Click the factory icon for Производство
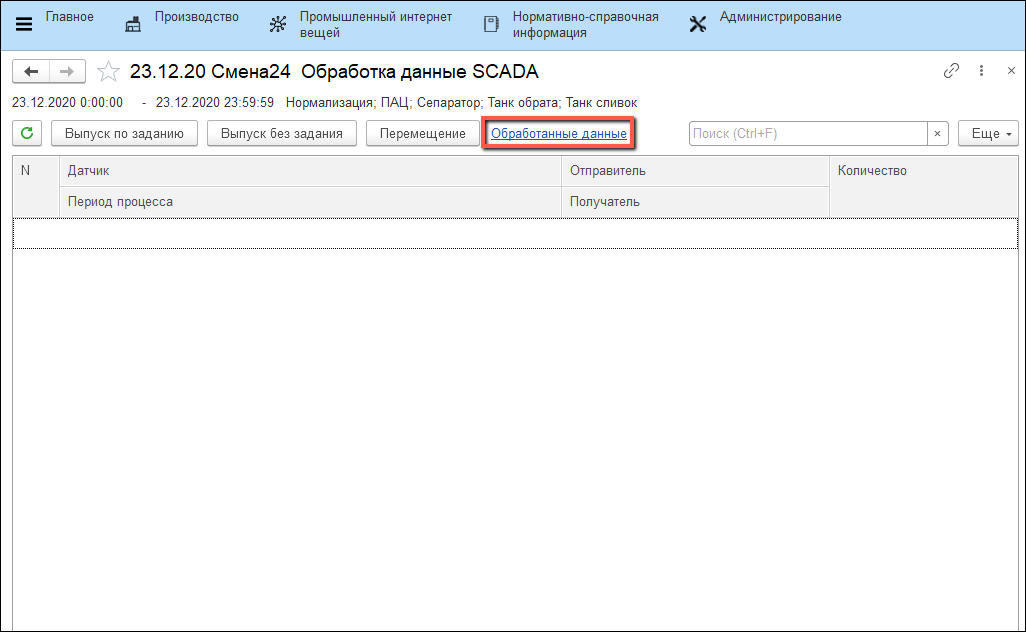The width and height of the screenshot is (1026, 632). [x=133, y=25]
